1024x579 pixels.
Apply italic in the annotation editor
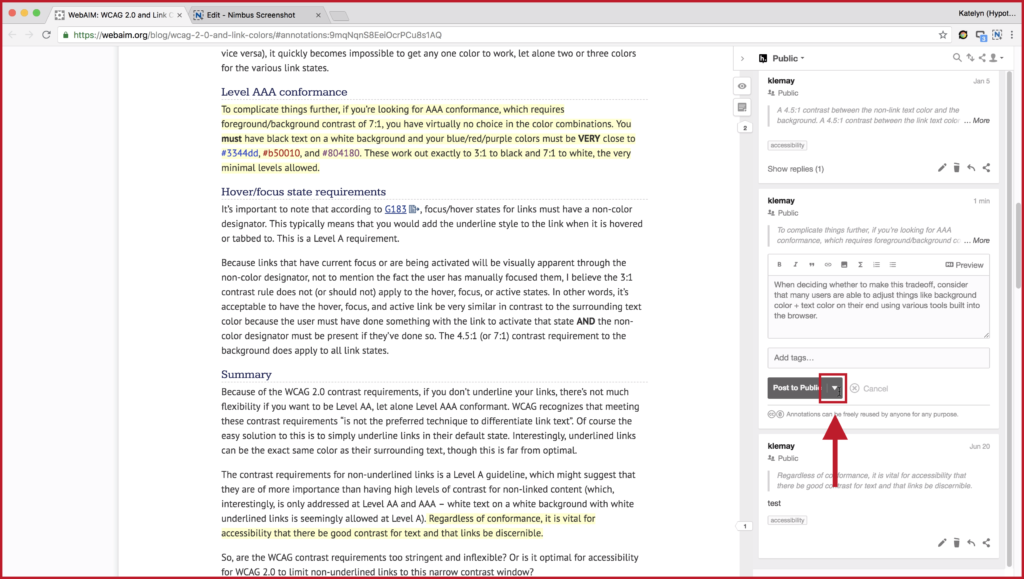pyautogui.click(x=795, y=265)
